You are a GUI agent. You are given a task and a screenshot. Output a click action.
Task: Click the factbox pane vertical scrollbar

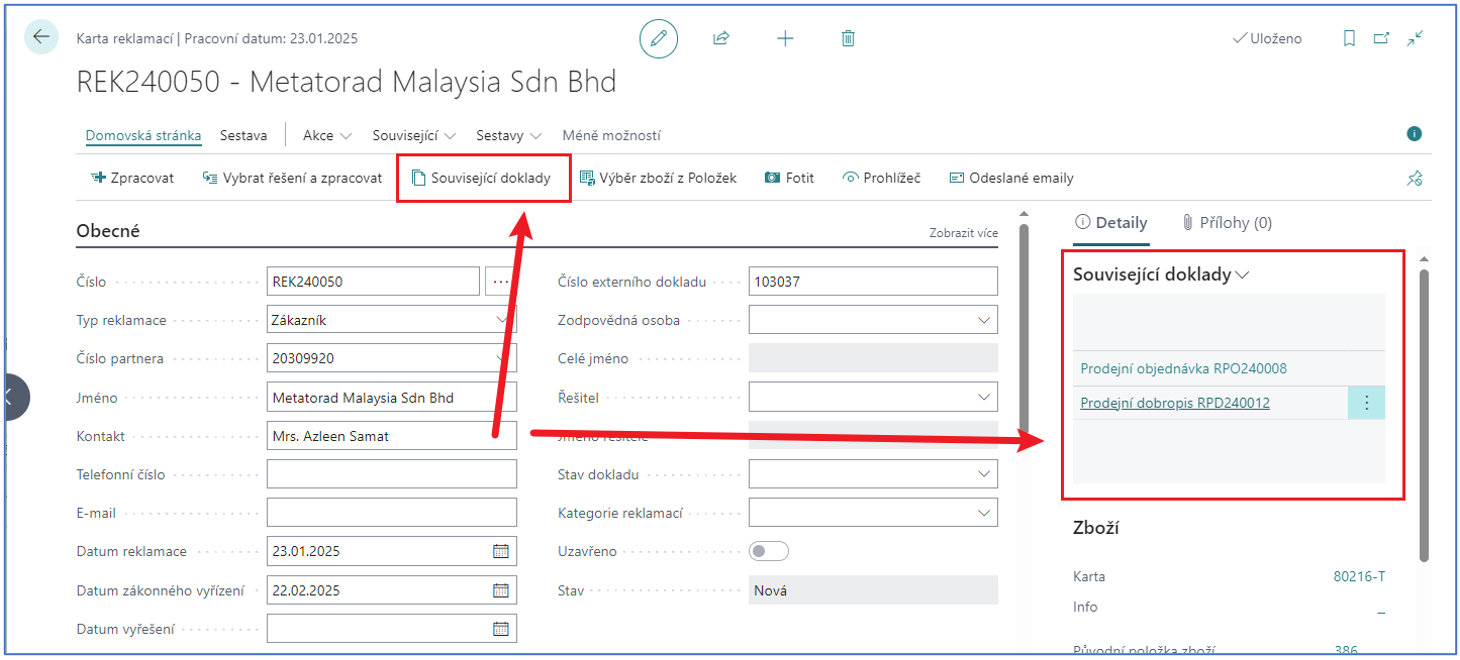(1424, 415)
